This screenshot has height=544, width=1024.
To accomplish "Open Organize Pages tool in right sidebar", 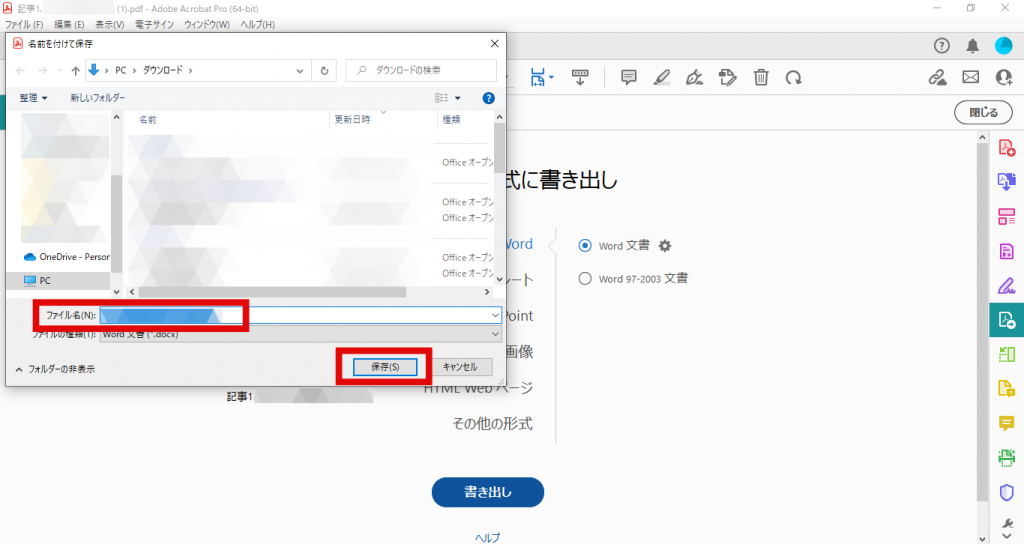I will click(1006, 217).
